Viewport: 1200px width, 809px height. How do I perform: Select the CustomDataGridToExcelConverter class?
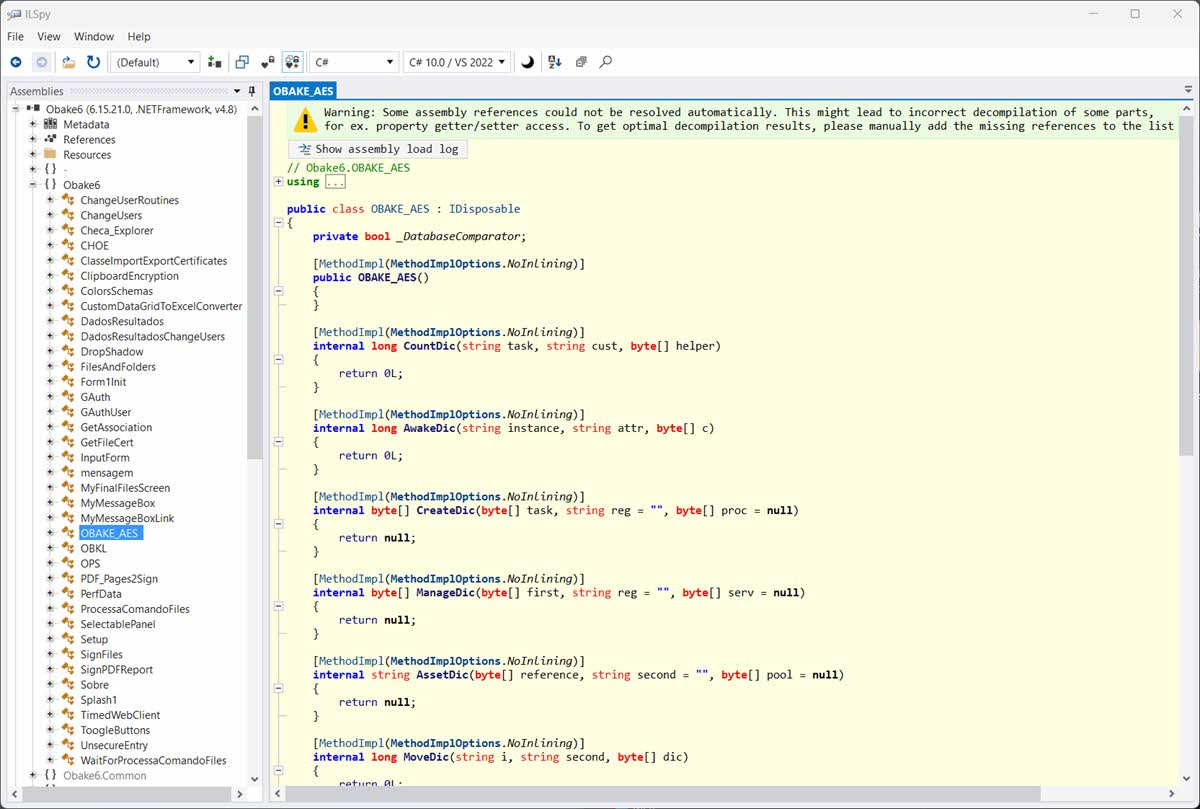coord(161,306)
